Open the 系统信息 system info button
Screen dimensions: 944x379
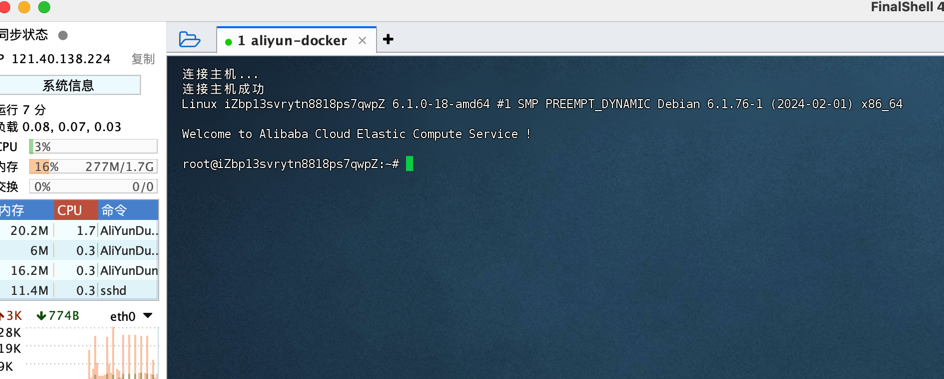point(69,85)
